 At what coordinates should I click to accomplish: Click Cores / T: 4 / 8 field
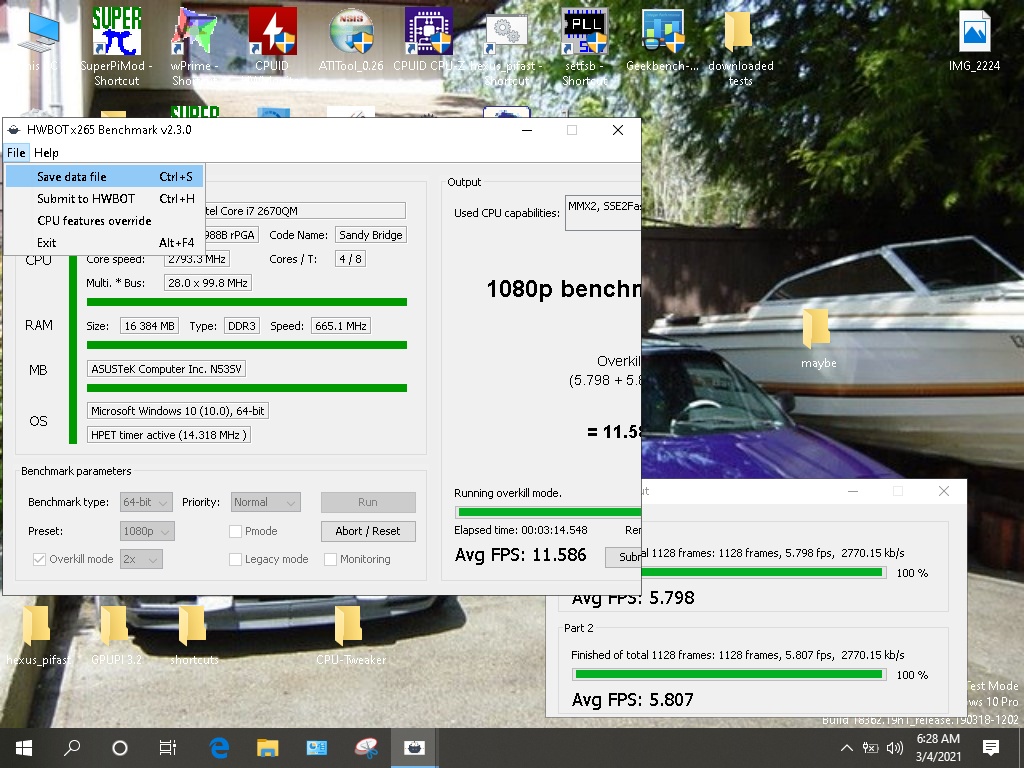pos(350,259)
